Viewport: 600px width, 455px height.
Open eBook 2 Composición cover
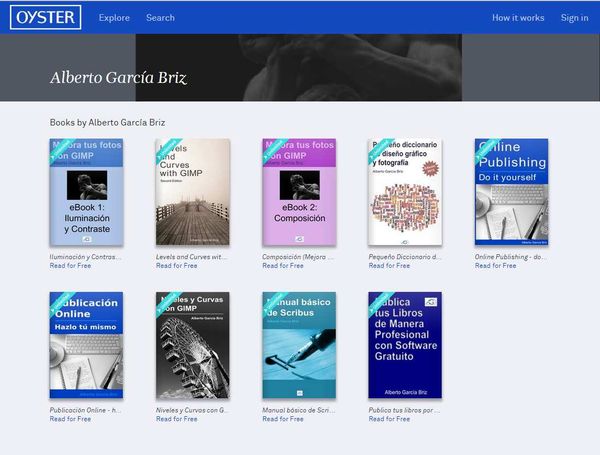click(x=299, y=192)
